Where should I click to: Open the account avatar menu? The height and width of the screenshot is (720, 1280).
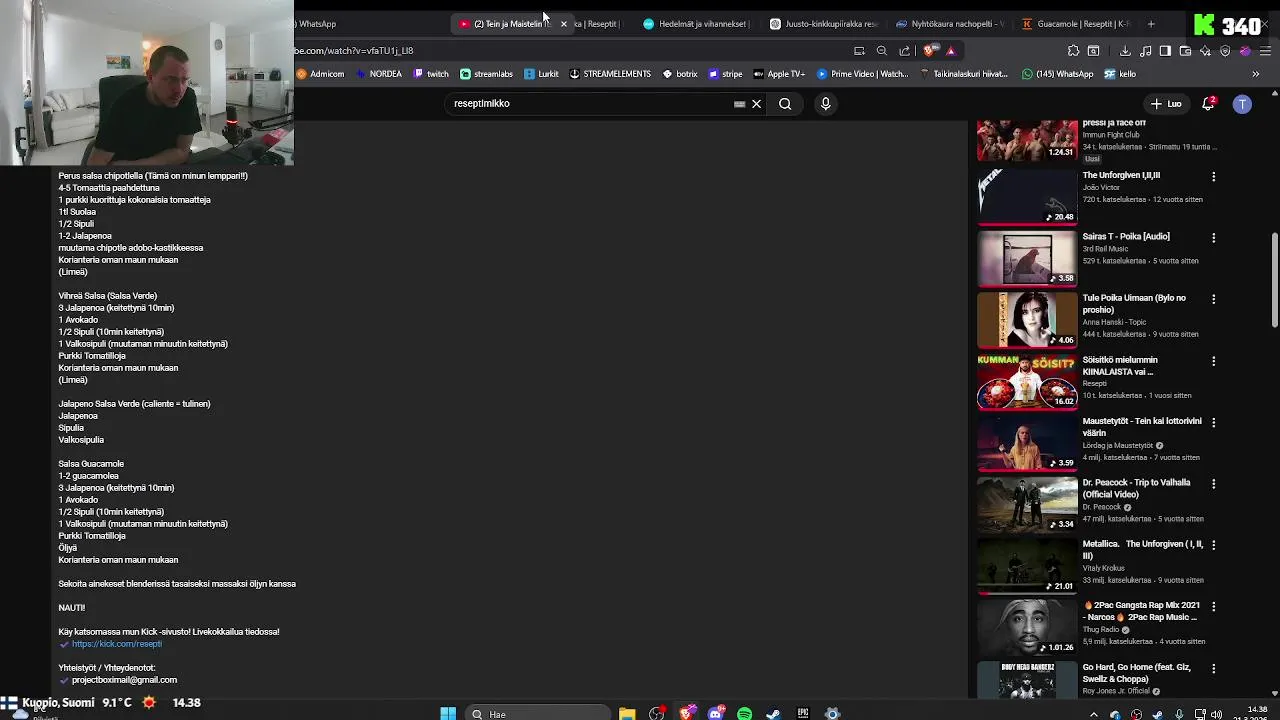coord(1242,104)
